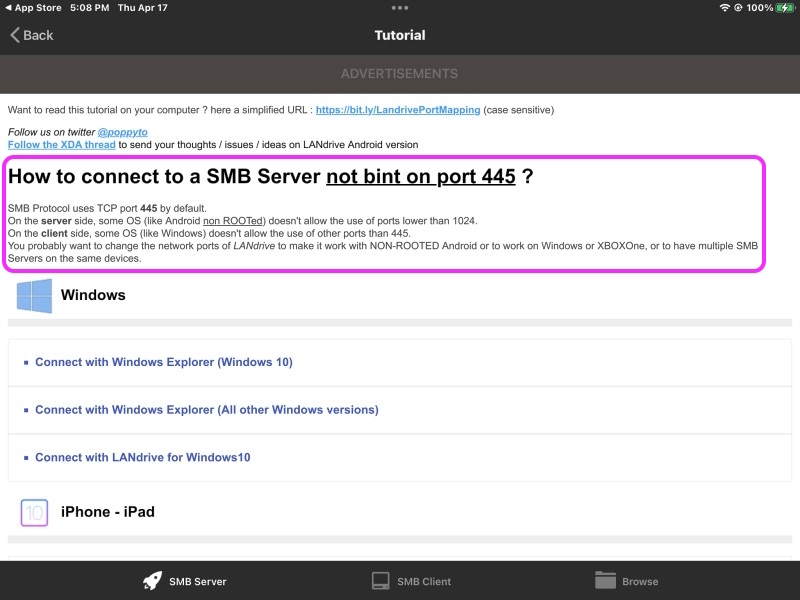The image size is (800, 600).
Task: Open Follow the XDA thread link
Action: (x=62, y=144)
